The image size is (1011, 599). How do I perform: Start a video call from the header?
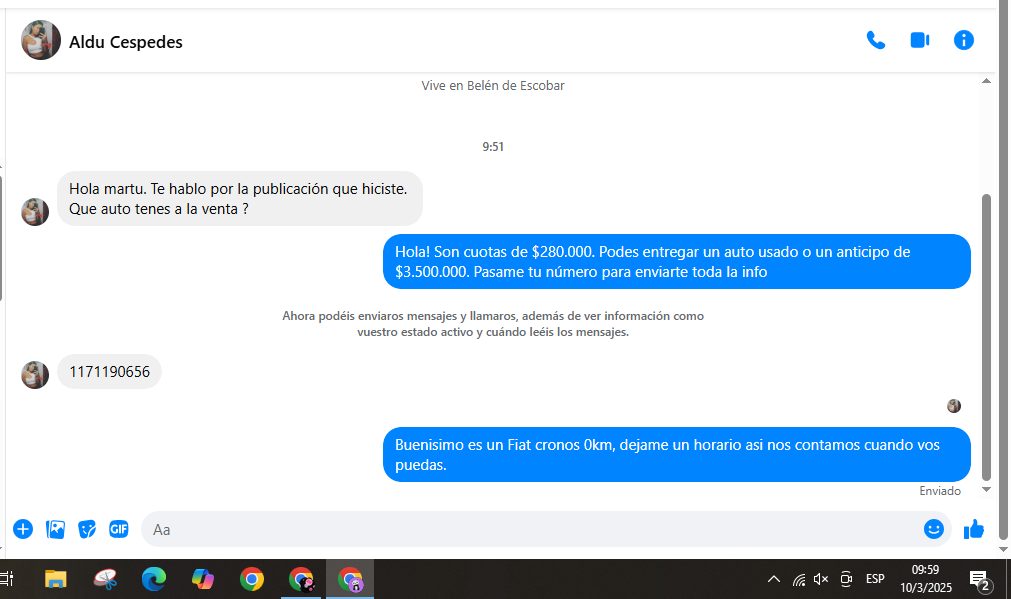(919, 41)
